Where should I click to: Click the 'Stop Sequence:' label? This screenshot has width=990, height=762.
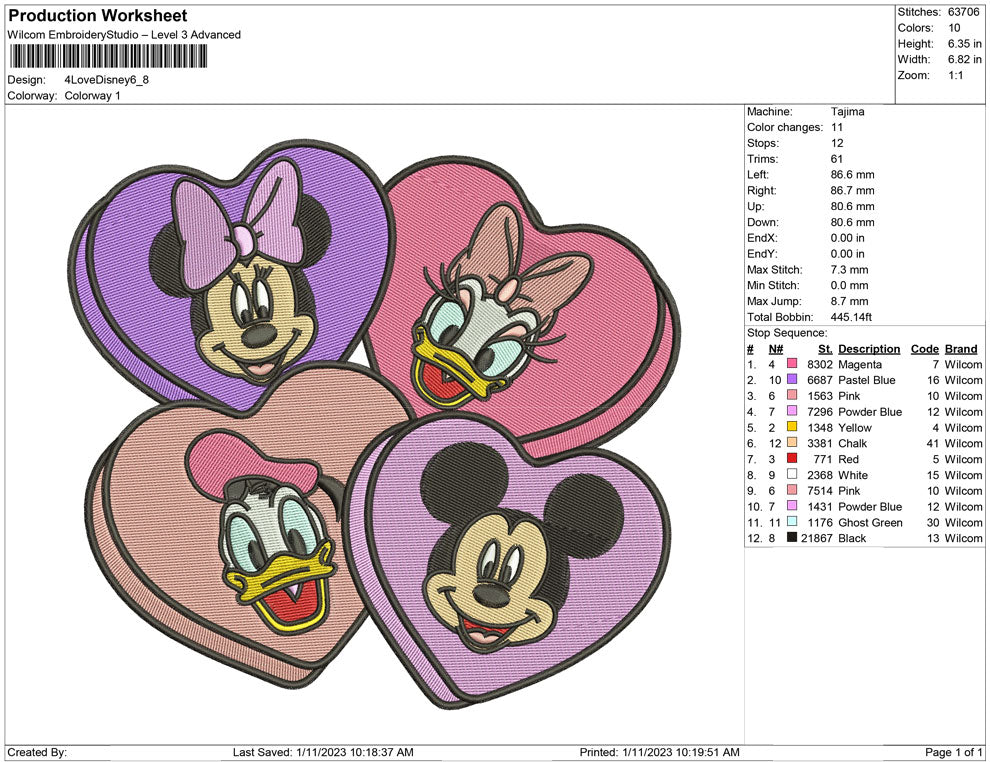pyautogui.click(x=787, y=333)
